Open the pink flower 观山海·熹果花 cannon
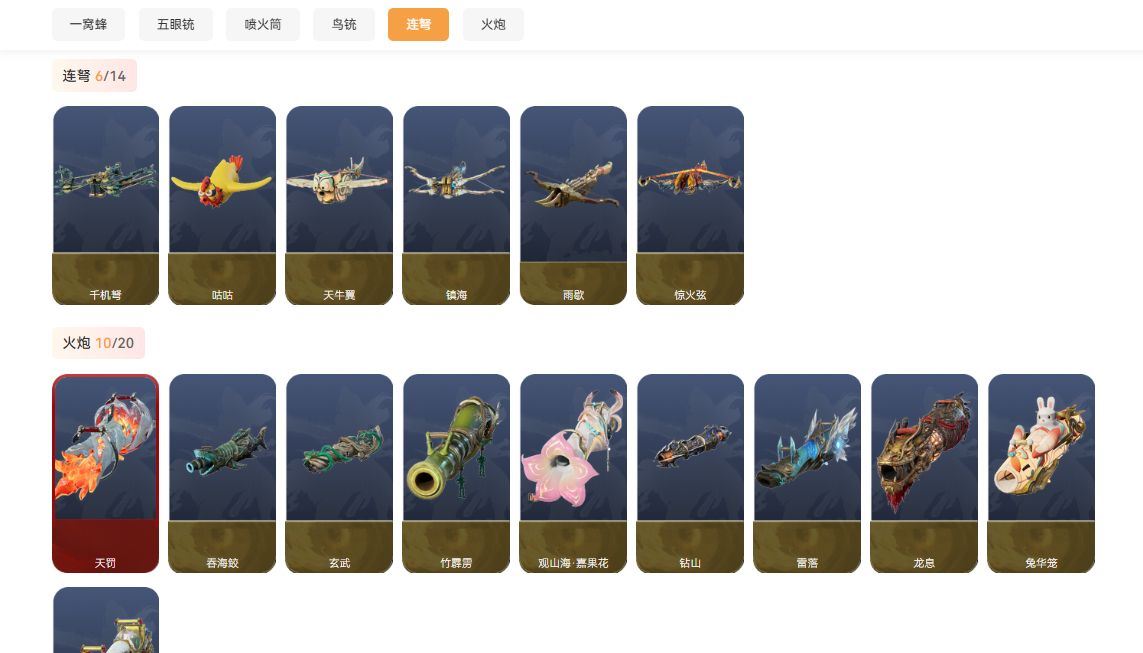The image size is (1143, 653). pyautogui.click(x=573, y=474)
